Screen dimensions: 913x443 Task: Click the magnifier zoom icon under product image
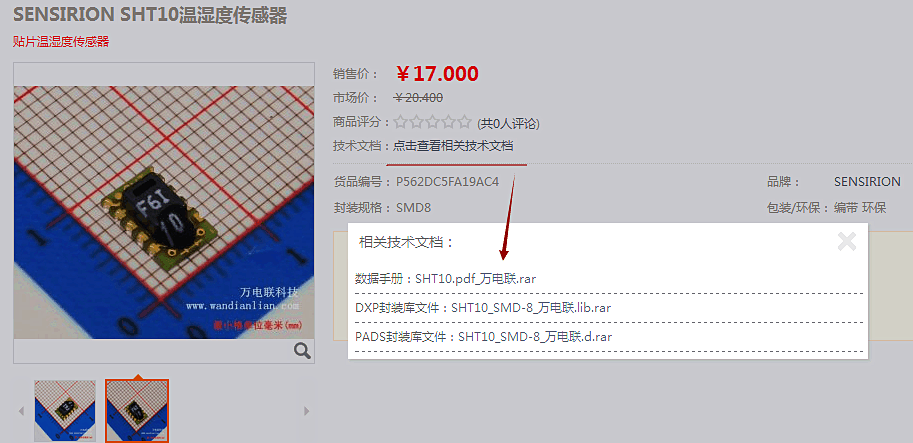pyautogui.click(x=302, y=351)
